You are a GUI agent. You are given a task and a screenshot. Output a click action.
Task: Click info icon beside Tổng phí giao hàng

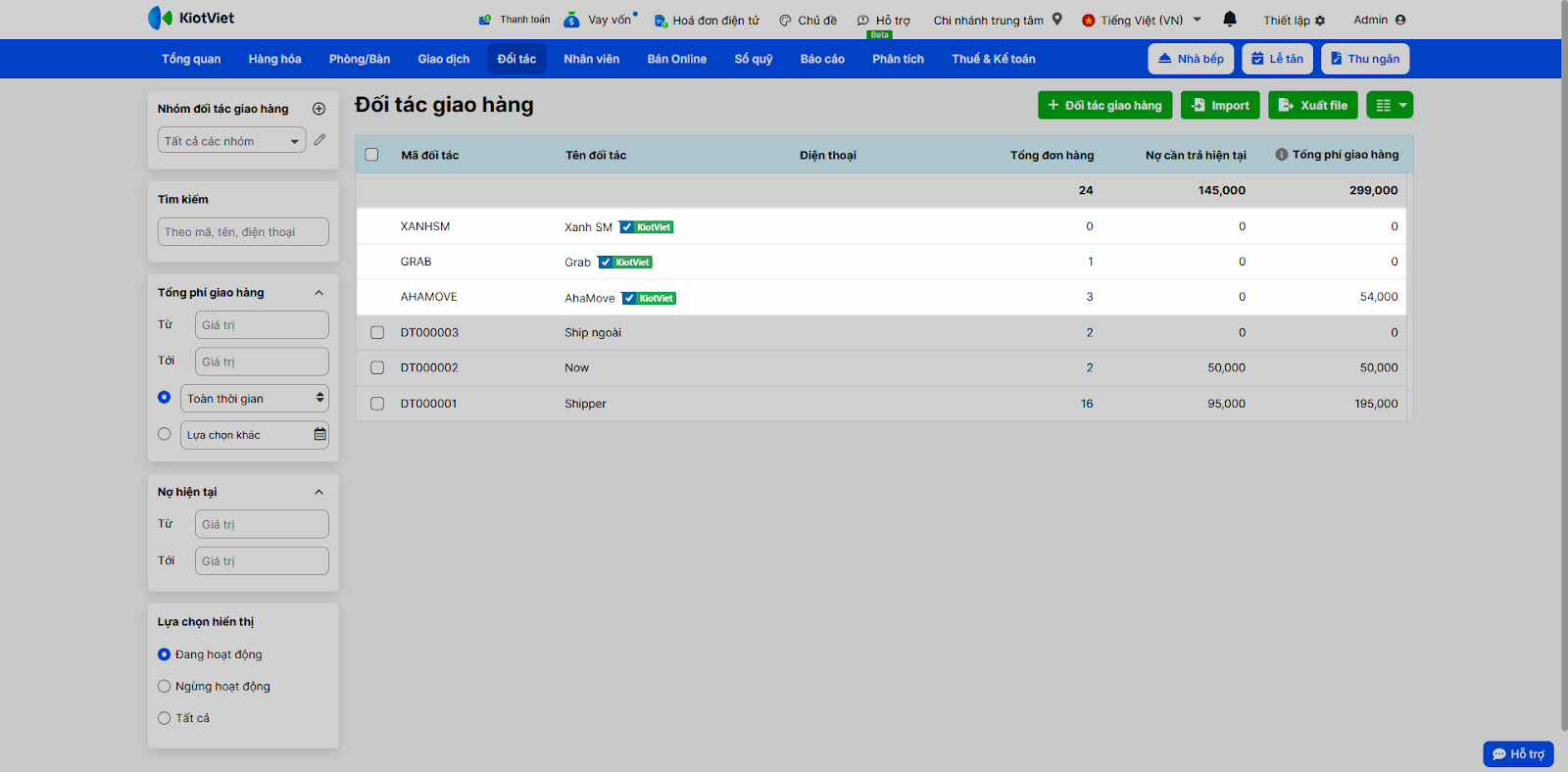[x=1281, y=155]
